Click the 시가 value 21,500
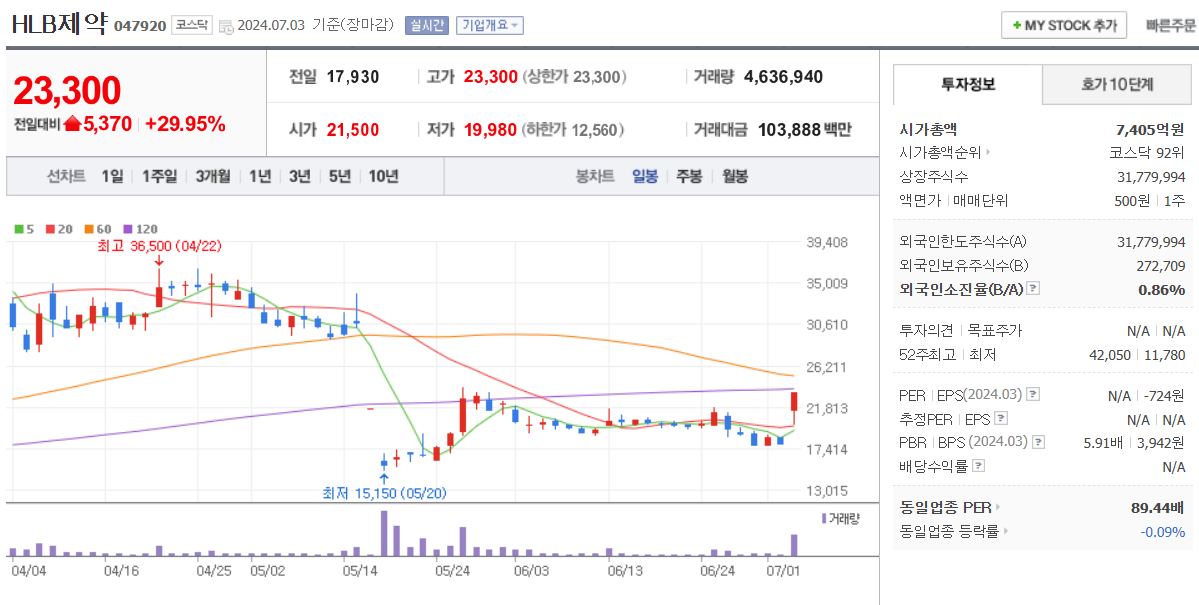 353,129
